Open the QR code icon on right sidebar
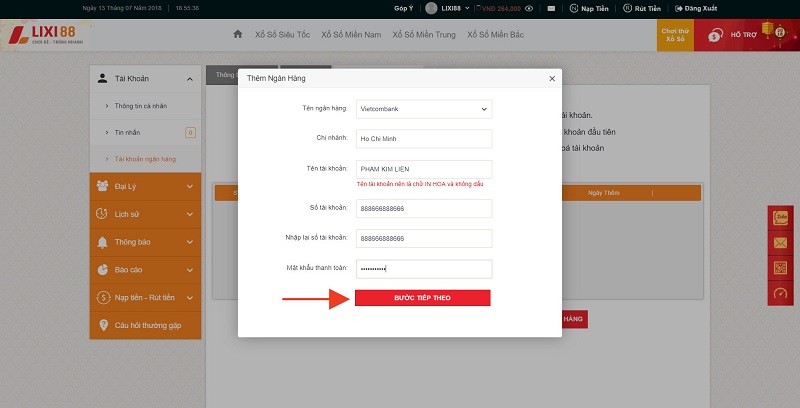Image resolution: width=800 pixels, height=408 pixels. (781, 268)
